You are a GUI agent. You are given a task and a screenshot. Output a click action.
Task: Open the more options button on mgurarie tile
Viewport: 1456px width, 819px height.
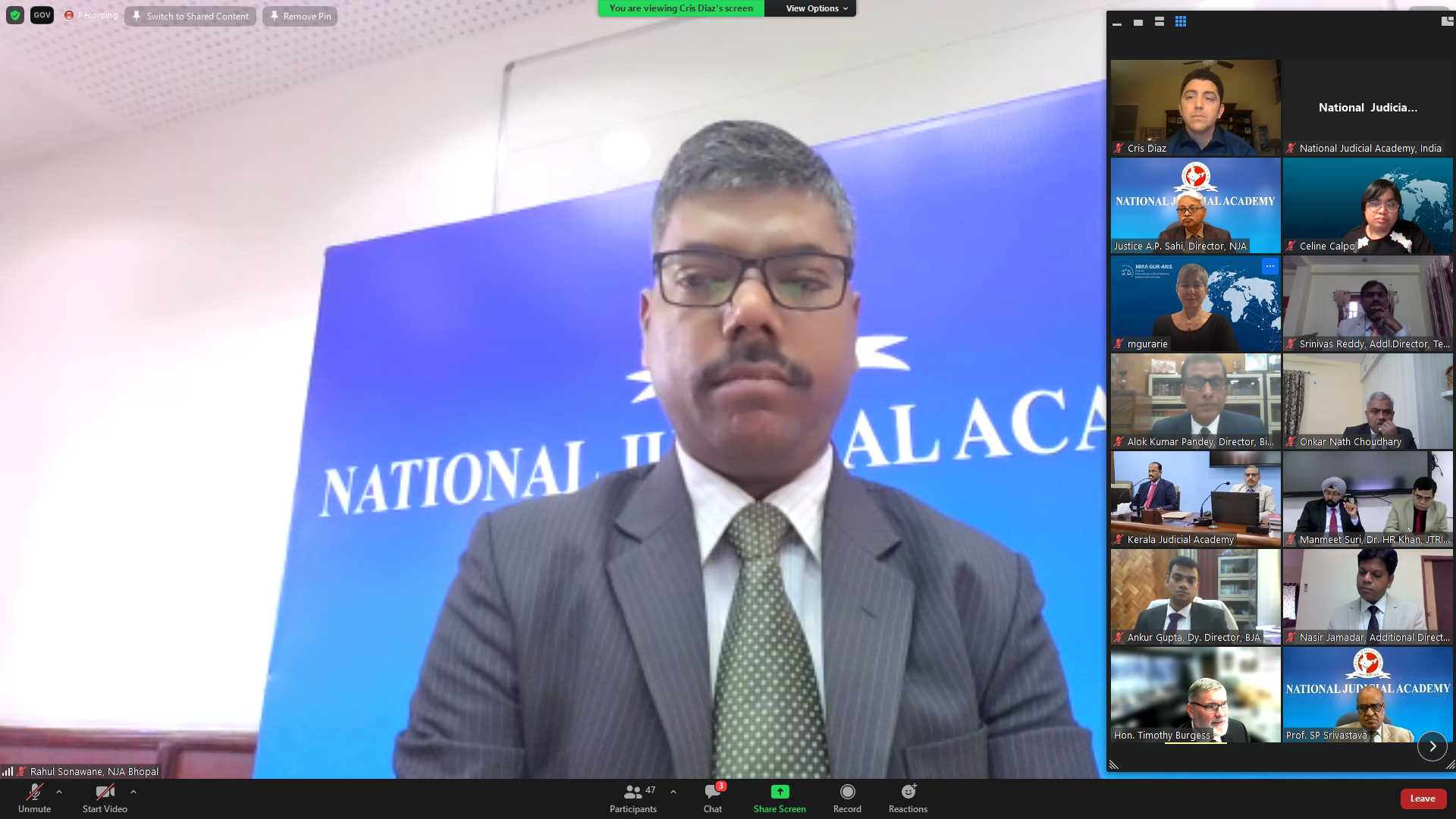[1270, 266]
